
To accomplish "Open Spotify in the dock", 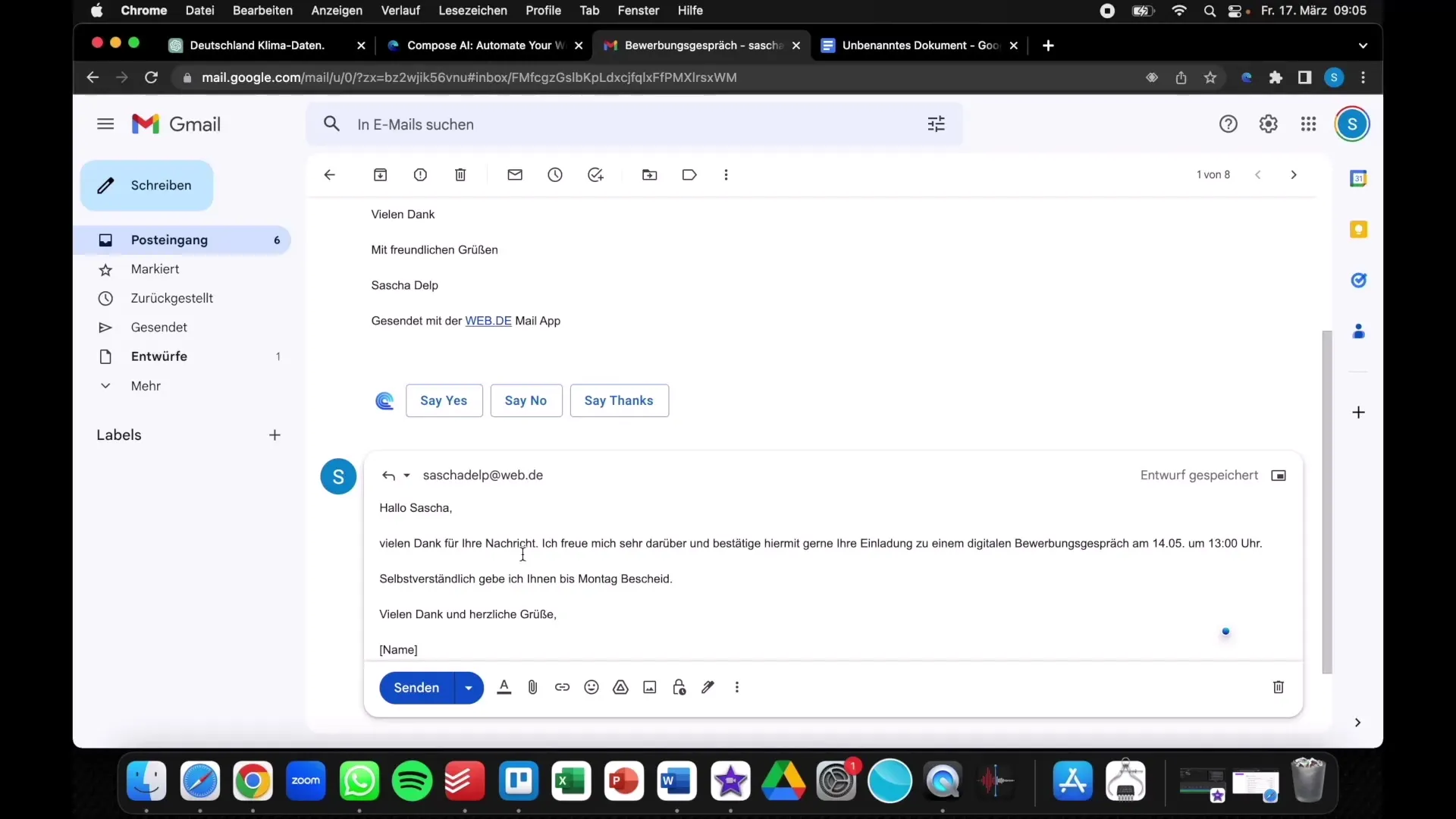I will tap(412, 781).
